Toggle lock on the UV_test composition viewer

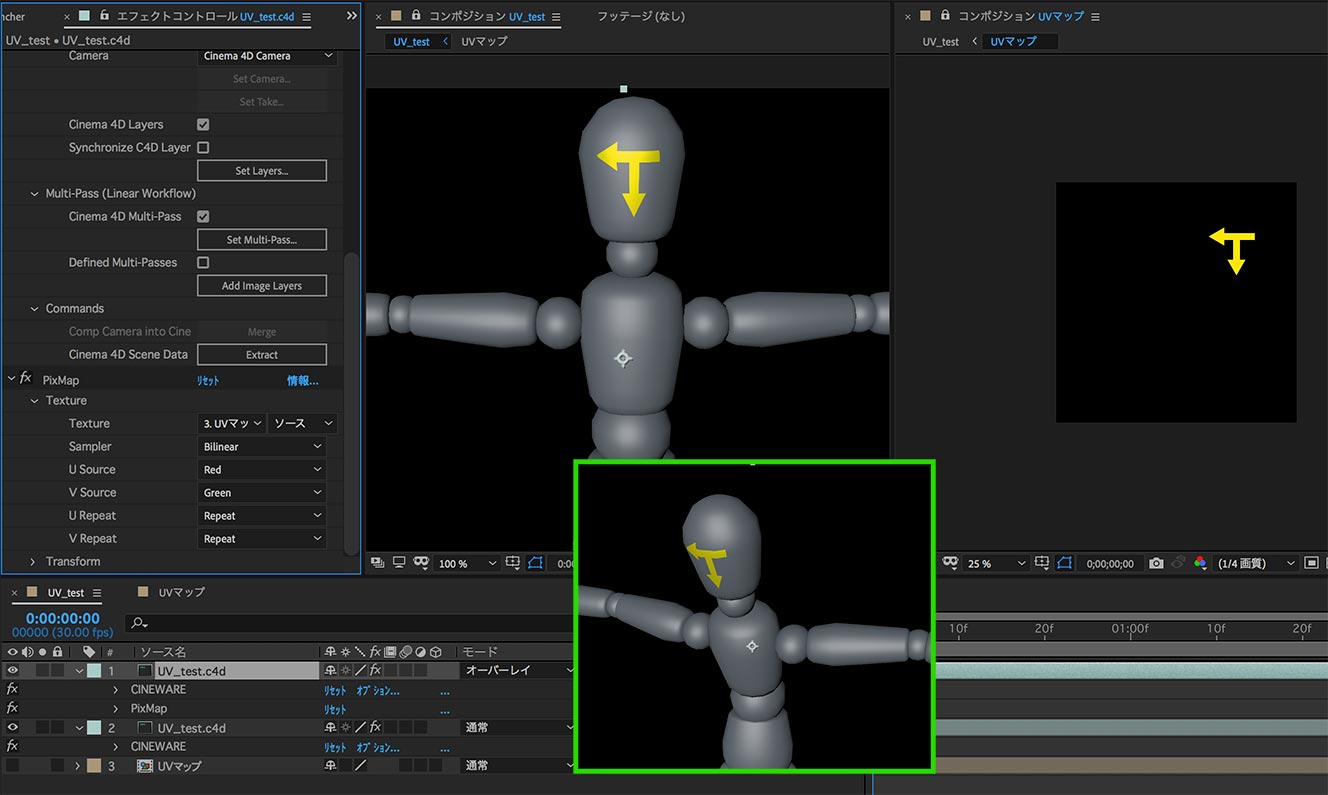pos(415,16)
